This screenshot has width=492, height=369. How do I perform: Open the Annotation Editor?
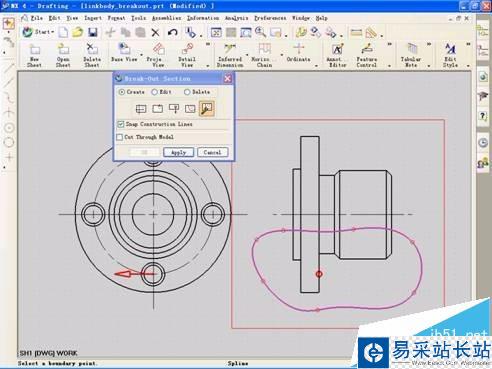337,55
